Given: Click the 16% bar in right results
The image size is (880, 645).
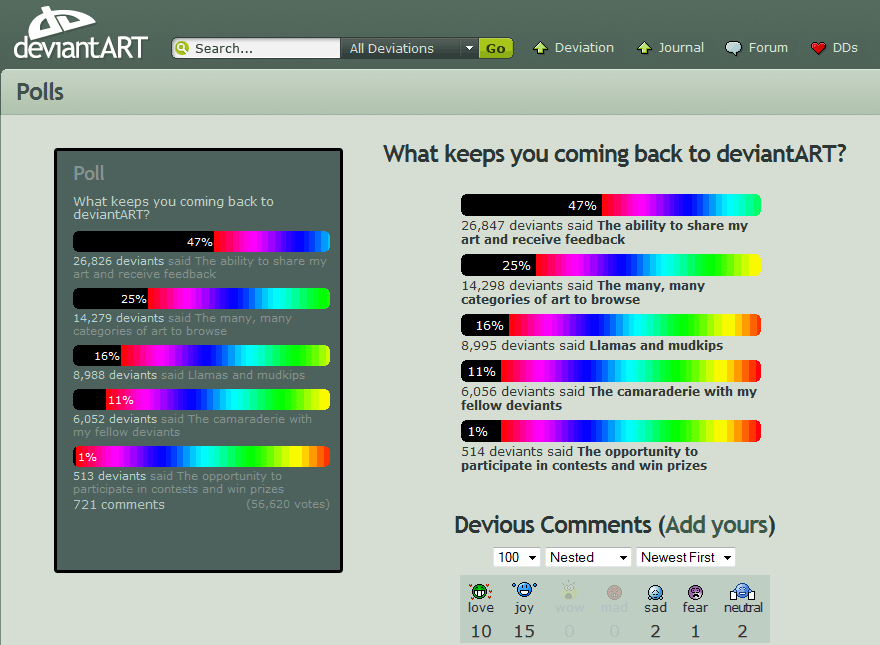Looking at the screenshot, I should 611,325.
